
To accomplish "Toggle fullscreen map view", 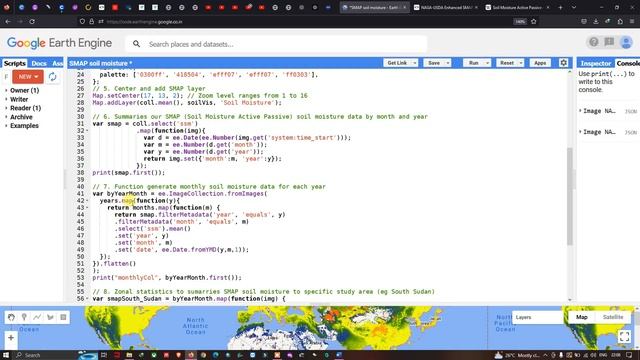I will pyautogui.click(x=624, y=336).
